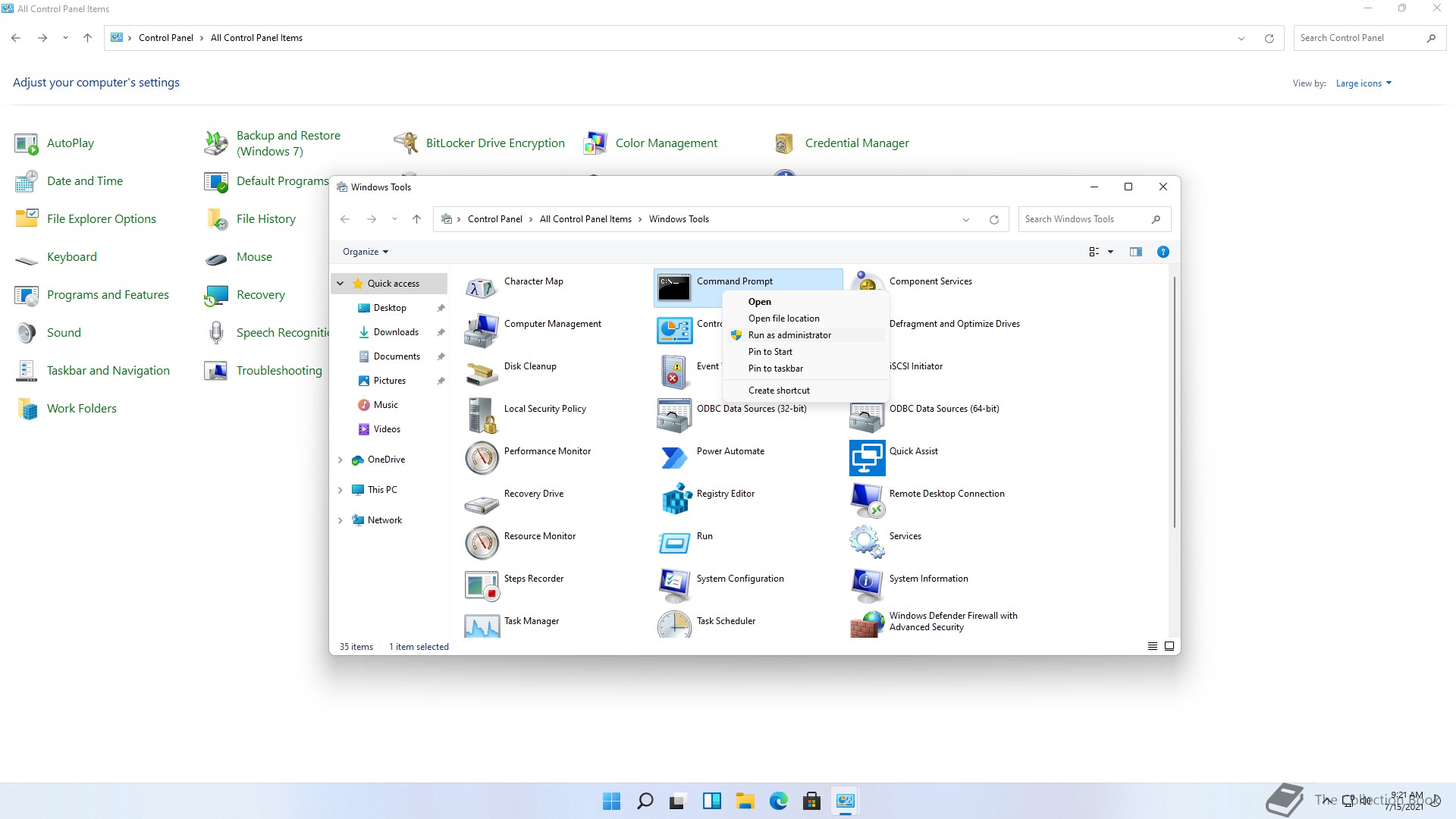Click the Search Windows Tools field
This screenshot has height=819, width=1456.
pos(1094,219)
